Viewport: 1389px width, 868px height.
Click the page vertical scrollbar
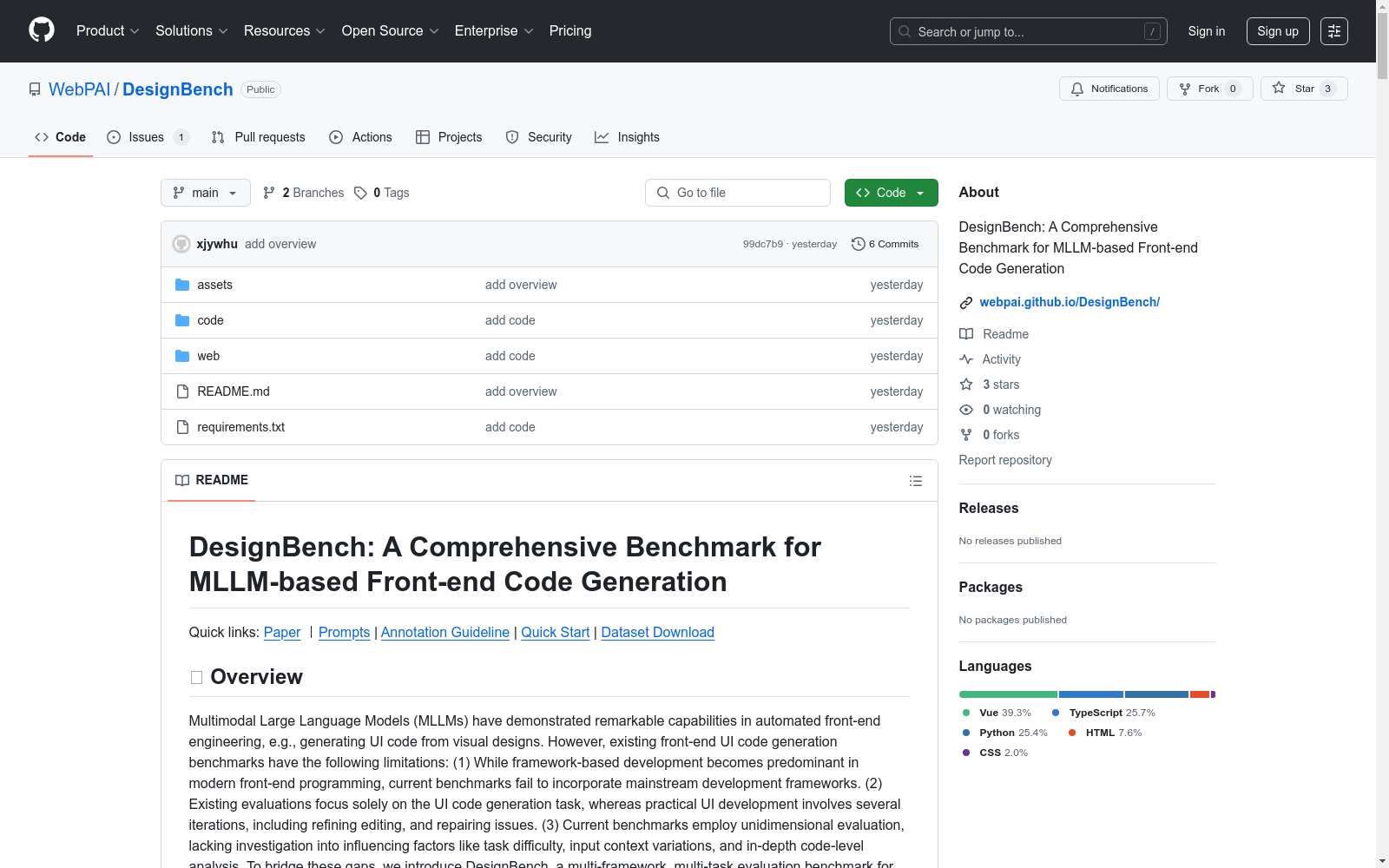pos(1382,434)
